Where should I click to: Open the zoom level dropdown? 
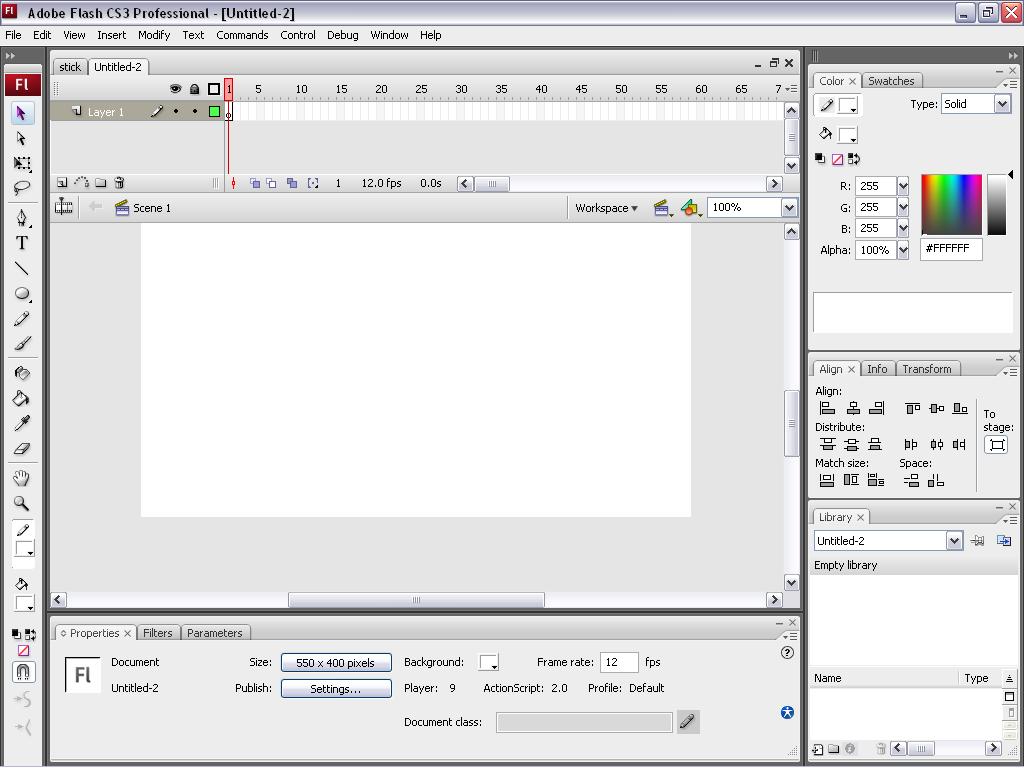click(x=787, y=208)
